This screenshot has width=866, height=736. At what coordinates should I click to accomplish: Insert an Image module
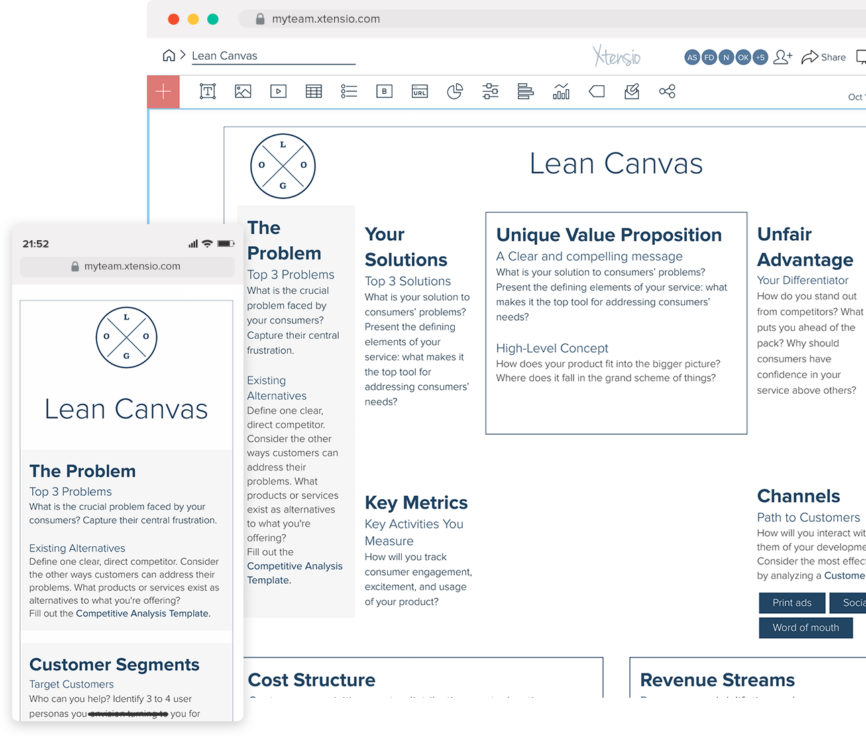244,91
